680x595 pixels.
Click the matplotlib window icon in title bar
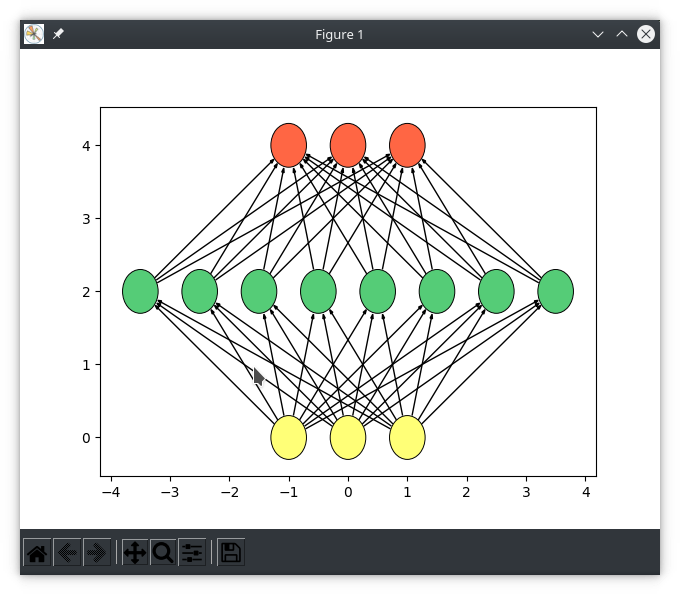tap(34, 34)
